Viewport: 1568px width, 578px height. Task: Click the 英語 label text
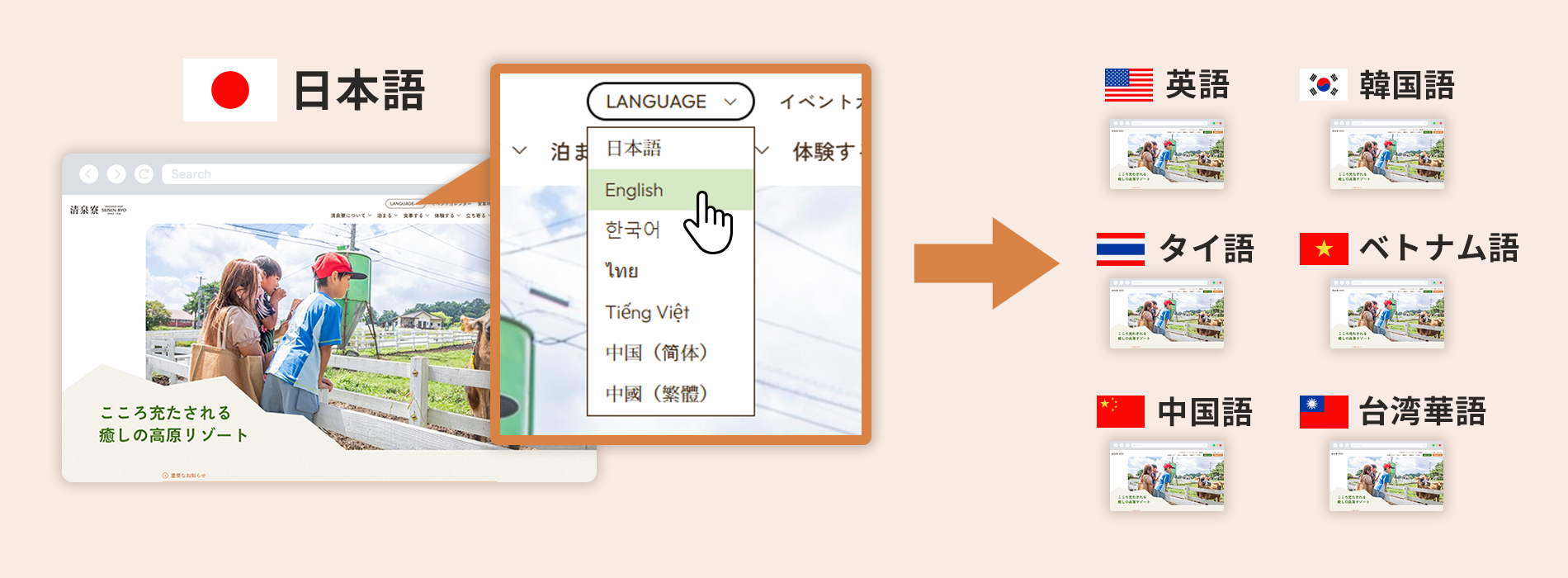point(1197,85)
